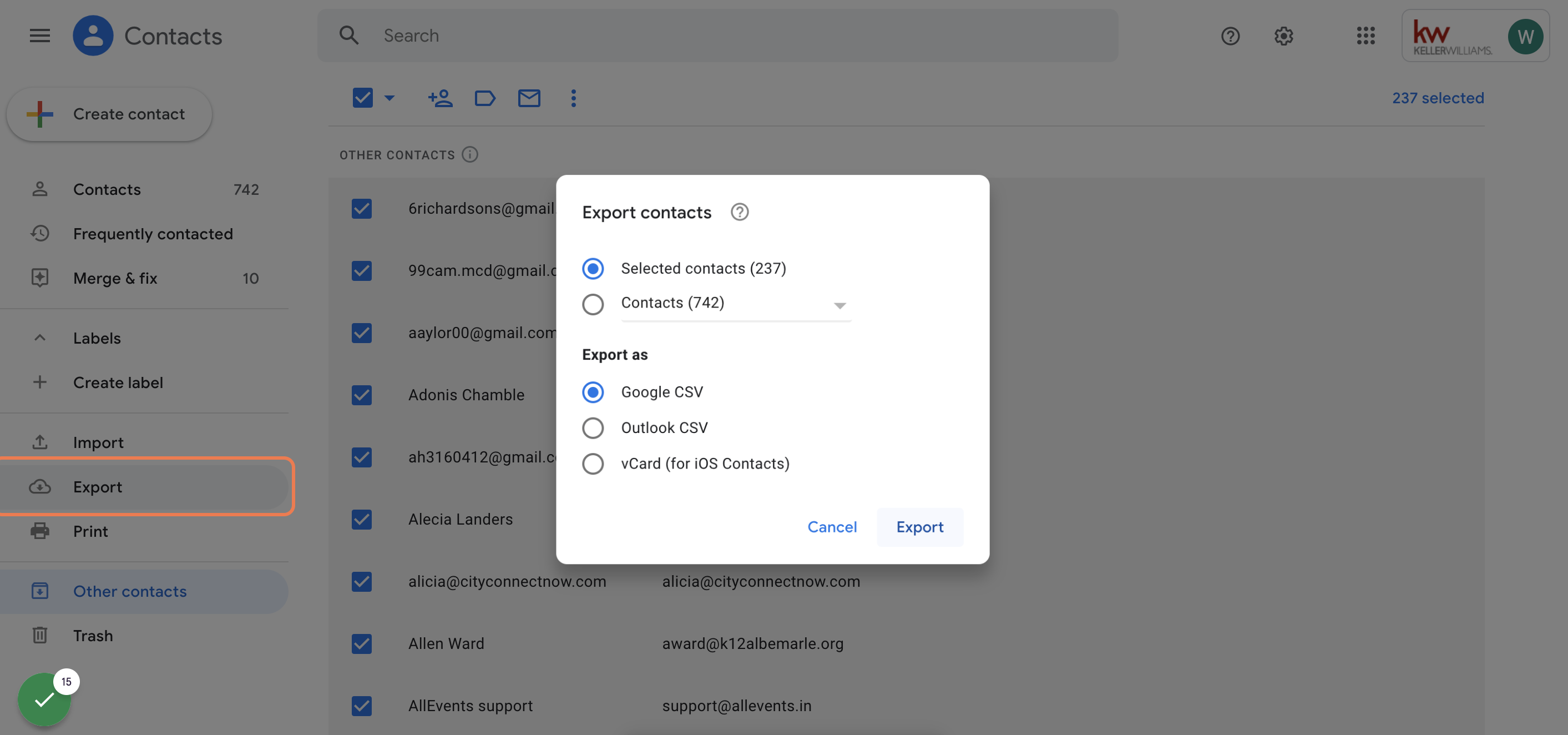The image size is (1568, 735).
Task: Open the settings gear
Action: 1283,36
